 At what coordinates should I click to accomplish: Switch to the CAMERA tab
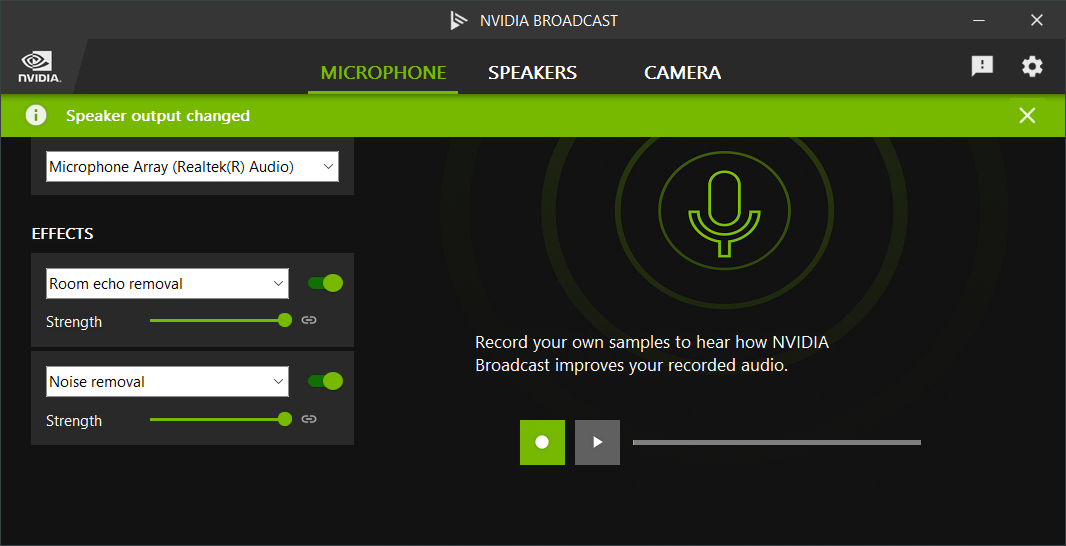pos(683,73)
